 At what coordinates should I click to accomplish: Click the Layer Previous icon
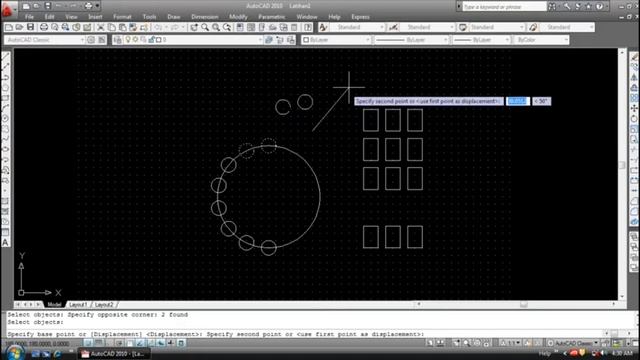[x=280, y=40]
